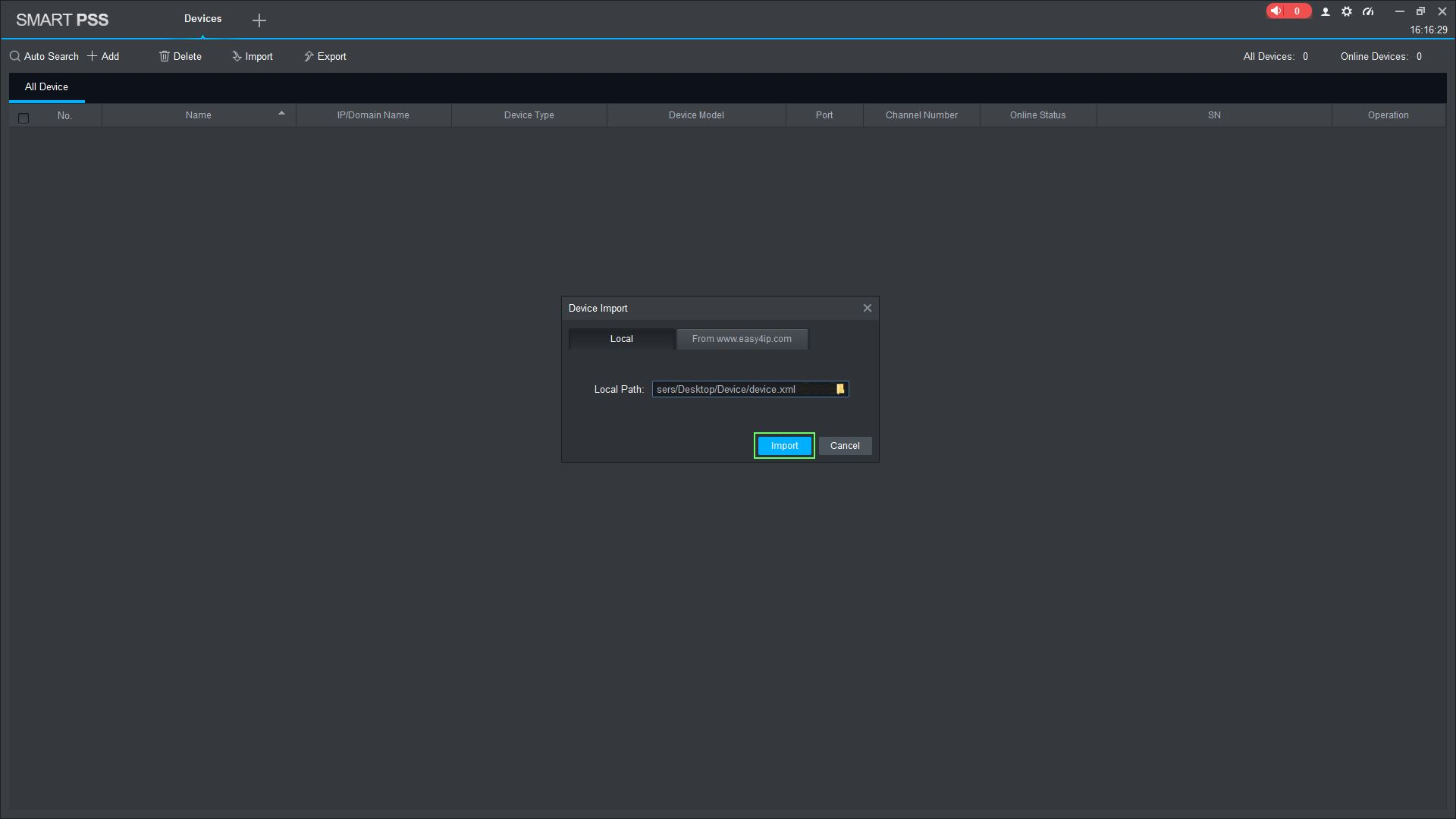Restore down the Smart PSS window

[1421, 11]
